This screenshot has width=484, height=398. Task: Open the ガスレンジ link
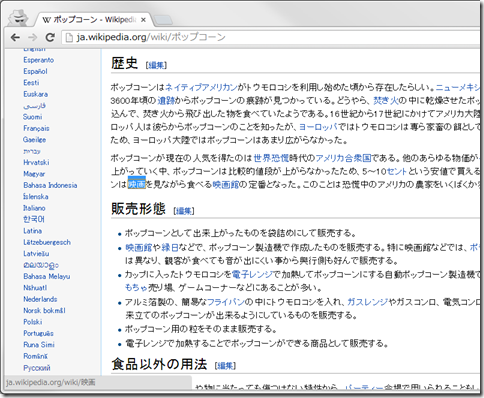tap(367, 302)
